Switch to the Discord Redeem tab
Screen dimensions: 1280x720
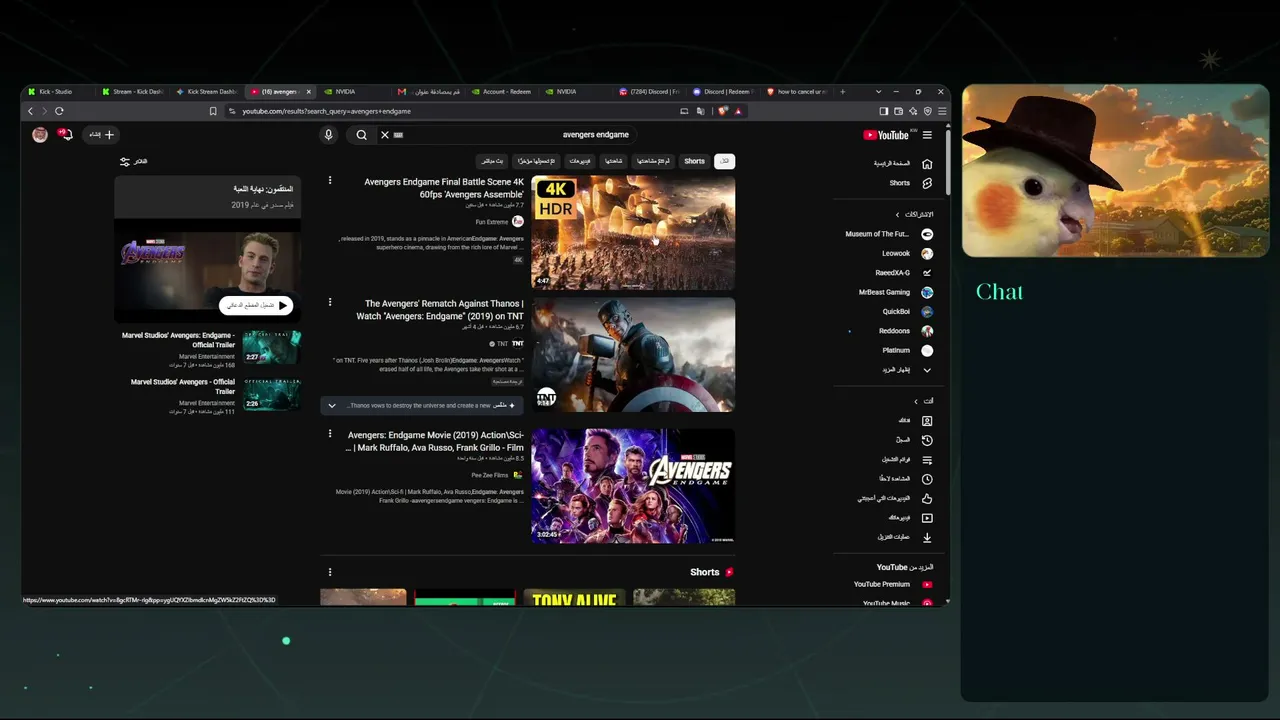(x=724, y=92)
